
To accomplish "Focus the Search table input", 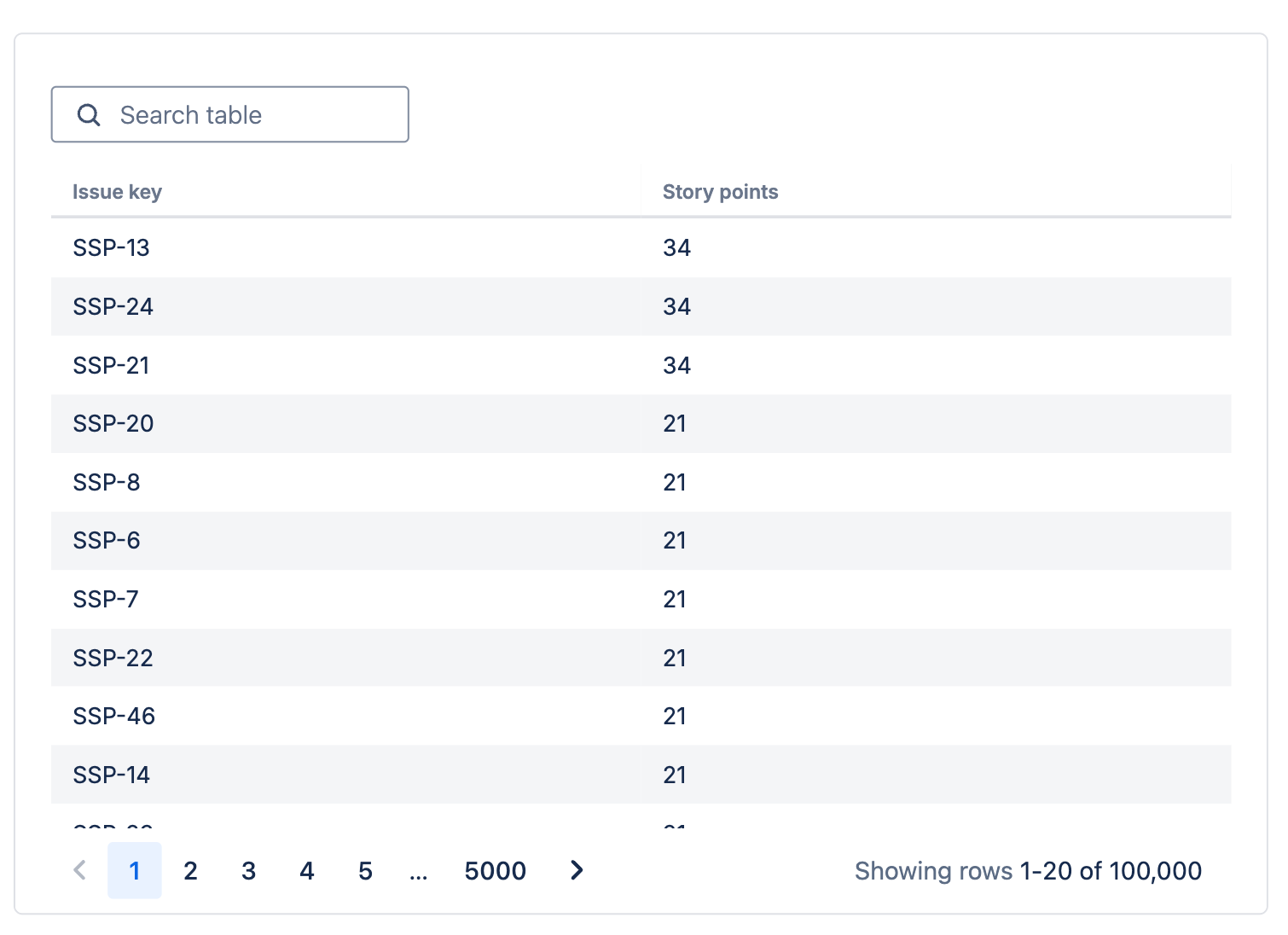I will (247, 114).
